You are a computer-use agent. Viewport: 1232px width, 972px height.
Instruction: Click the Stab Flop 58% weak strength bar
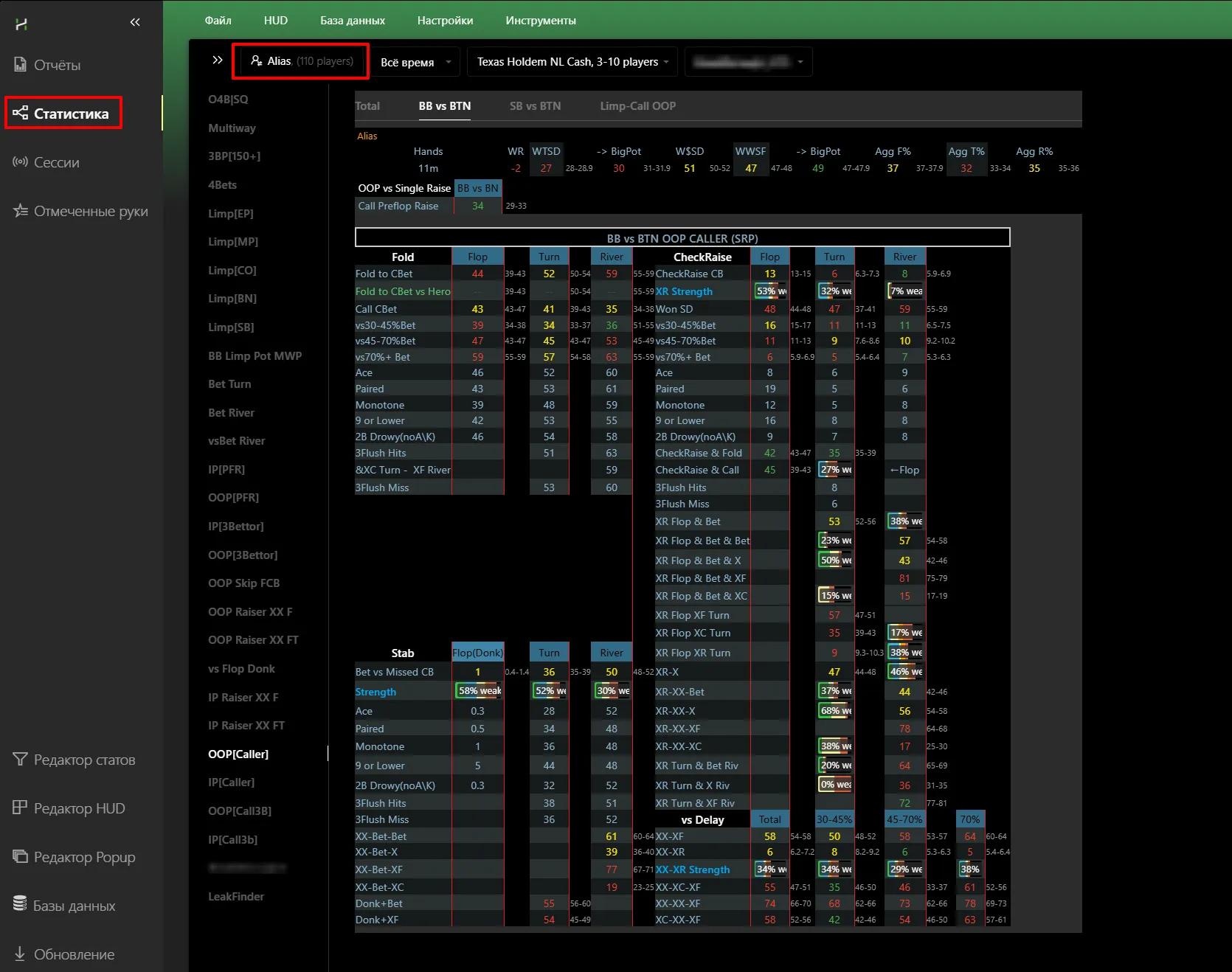click(479, 691)
